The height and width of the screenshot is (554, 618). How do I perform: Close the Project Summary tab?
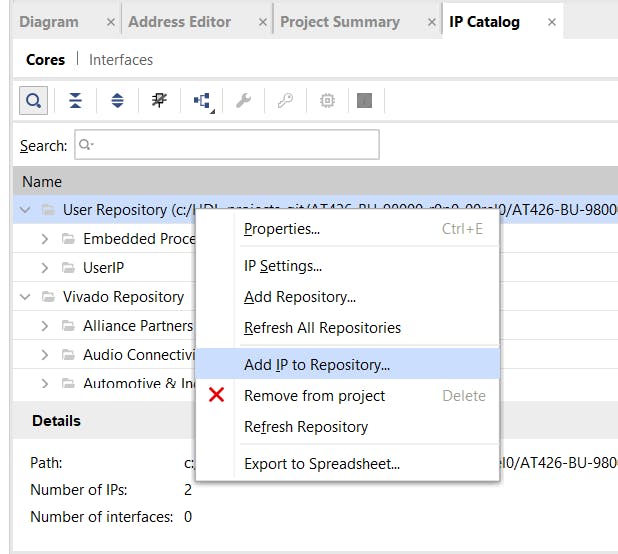[x=432, y=22]
